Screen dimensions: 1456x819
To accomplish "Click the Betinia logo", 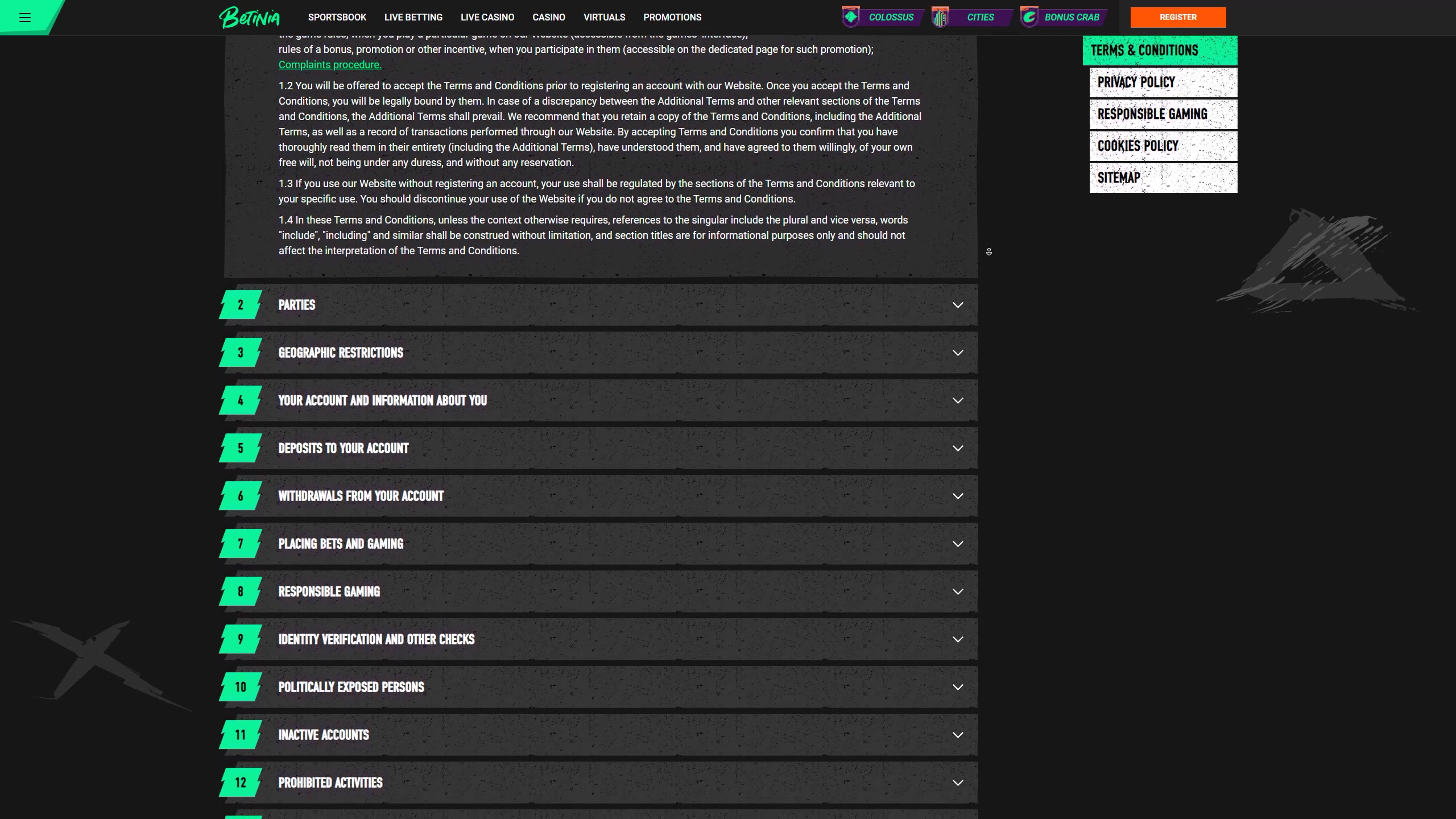I will pyautogui.click(x=250, y=17).
